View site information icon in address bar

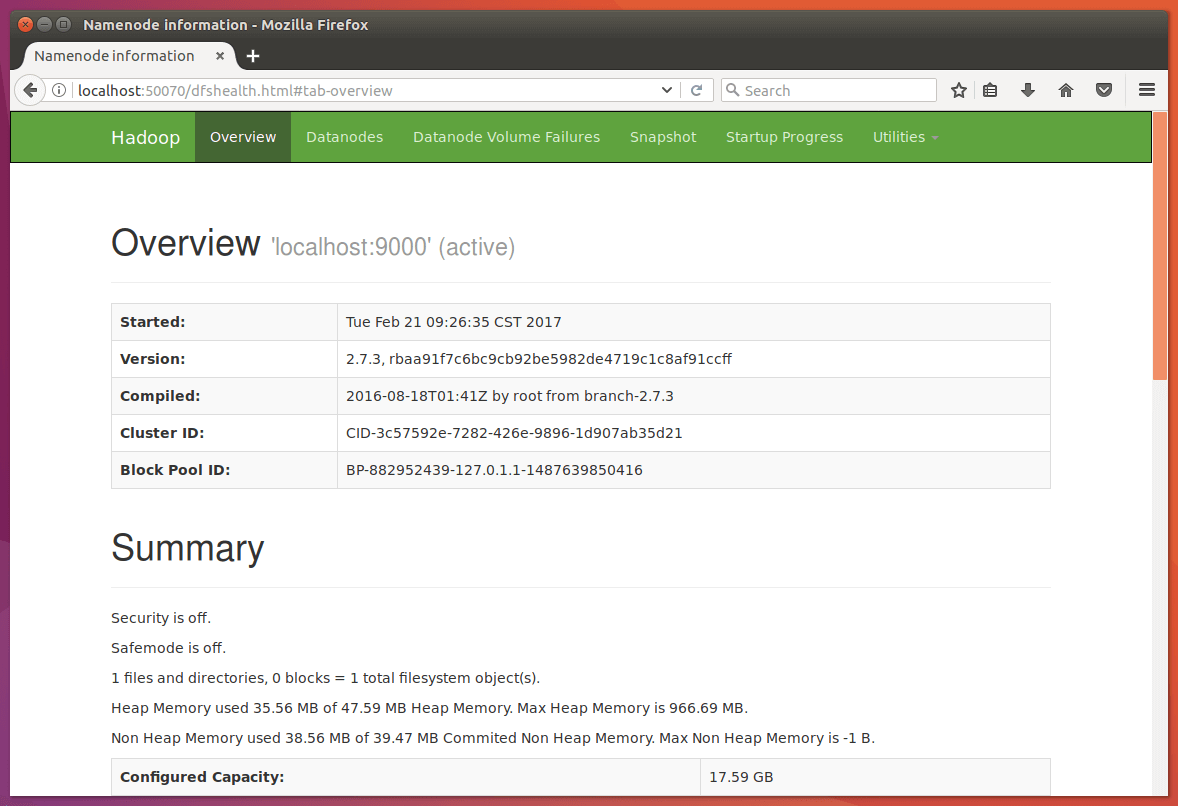tap(59, 90)
